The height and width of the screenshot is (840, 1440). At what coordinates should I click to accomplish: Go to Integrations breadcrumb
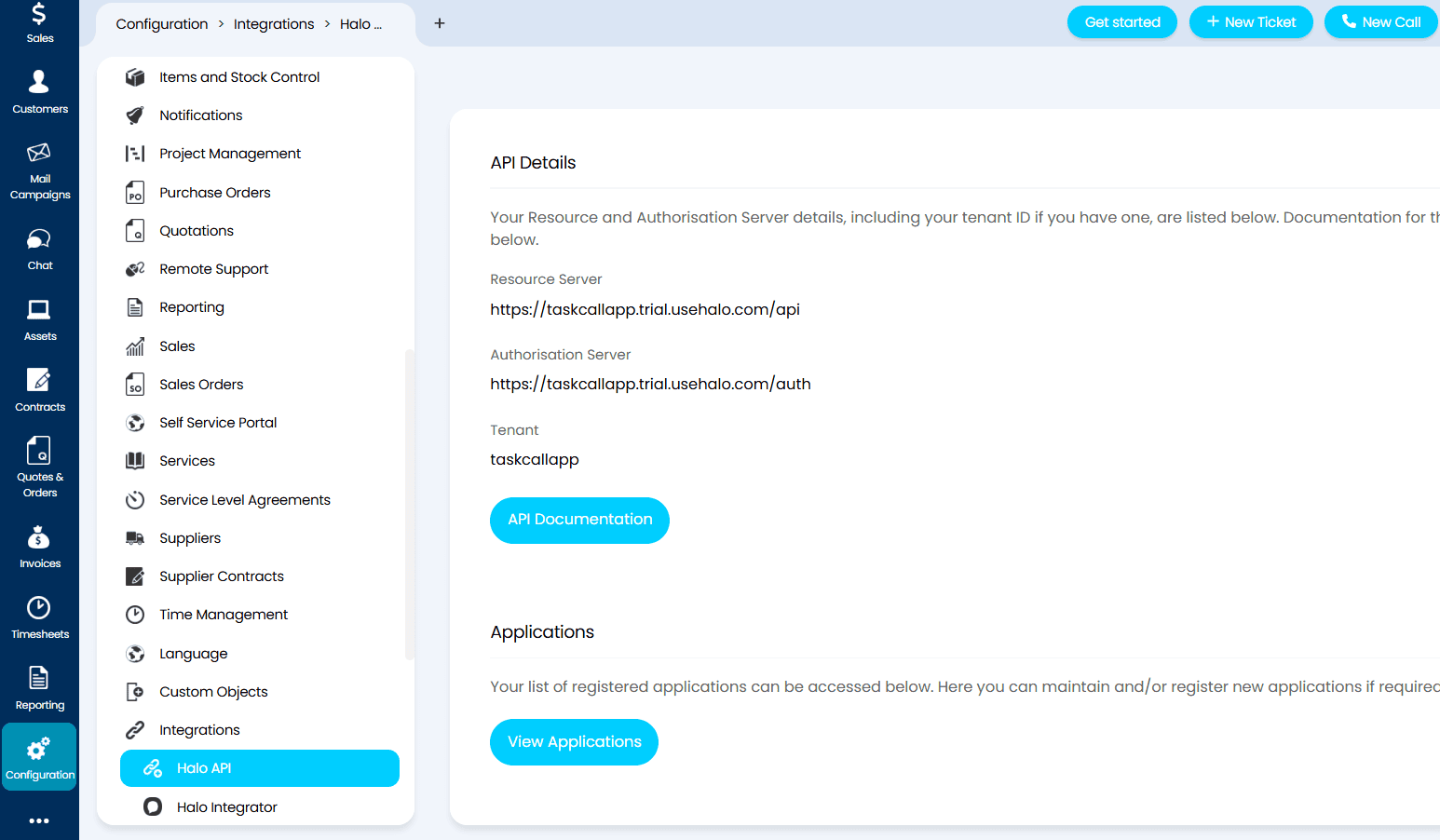click(x=274, y=24)
